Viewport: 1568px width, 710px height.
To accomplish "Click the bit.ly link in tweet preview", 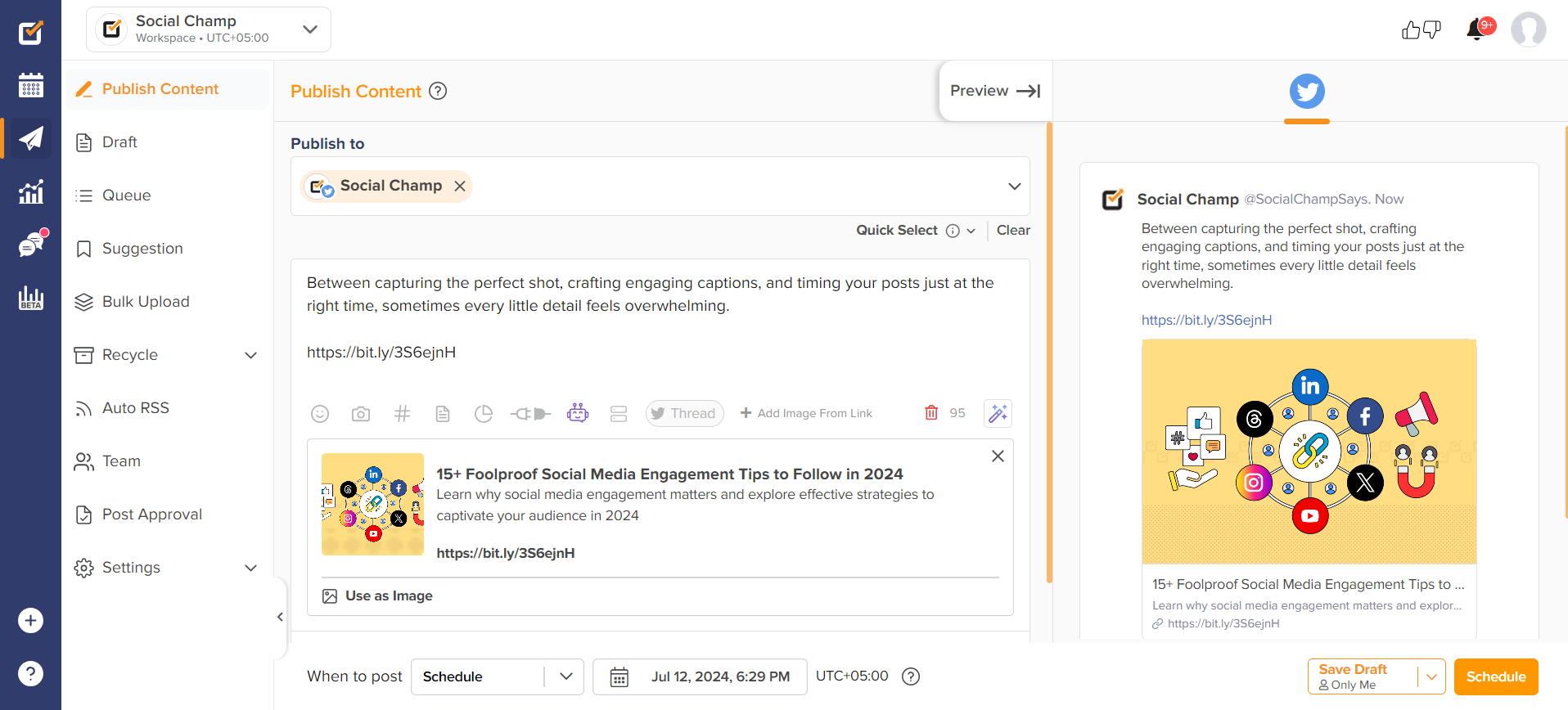I will tap(1206, 321).
